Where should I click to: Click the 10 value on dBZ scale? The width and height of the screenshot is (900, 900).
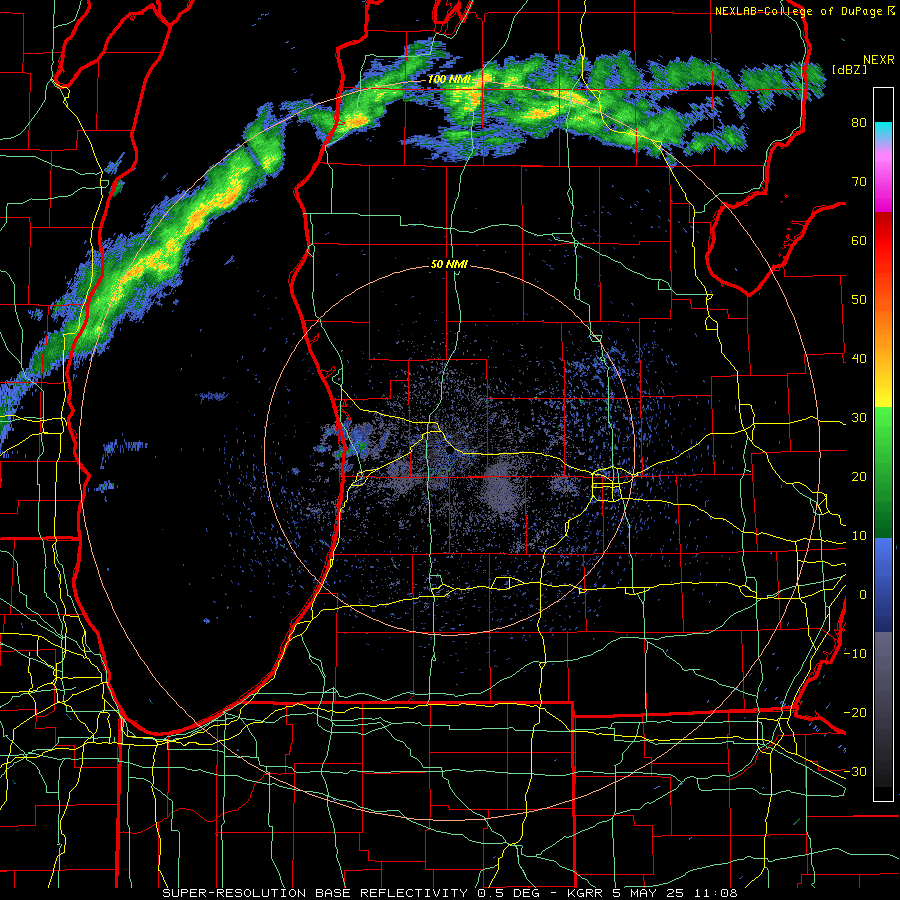pyautogui.click(x=859, y=536)
